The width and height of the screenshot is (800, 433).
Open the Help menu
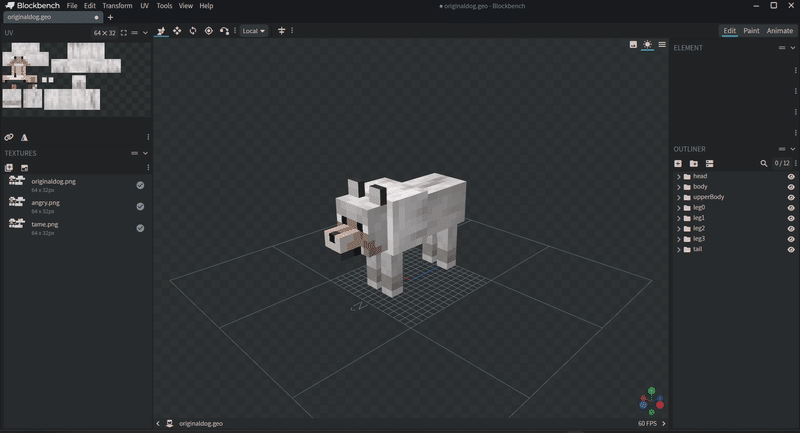click(206, 6)
